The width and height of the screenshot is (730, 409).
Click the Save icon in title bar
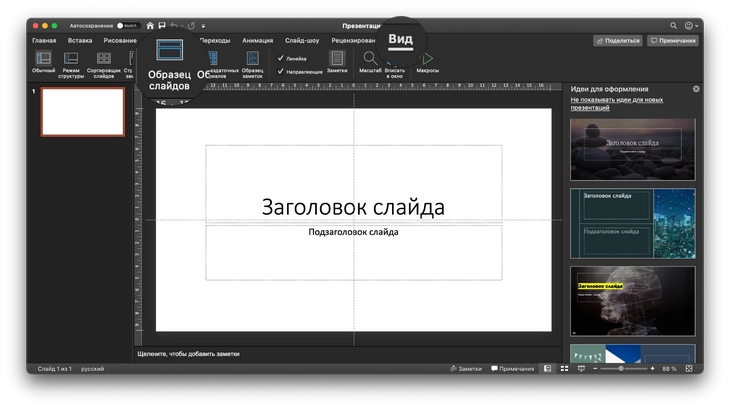(x=162, y=26)
